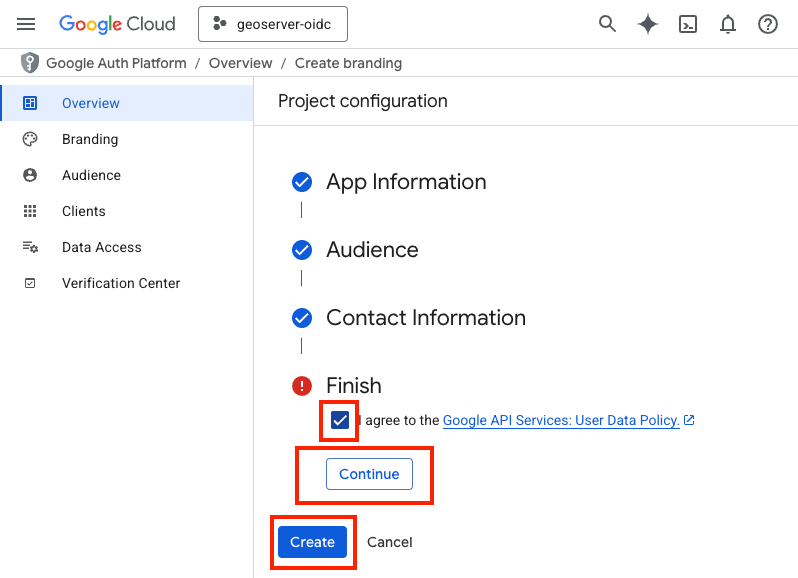This screenshot has width=798, height=578.
Task: Expand the App Information step
Action: (406, 182)
